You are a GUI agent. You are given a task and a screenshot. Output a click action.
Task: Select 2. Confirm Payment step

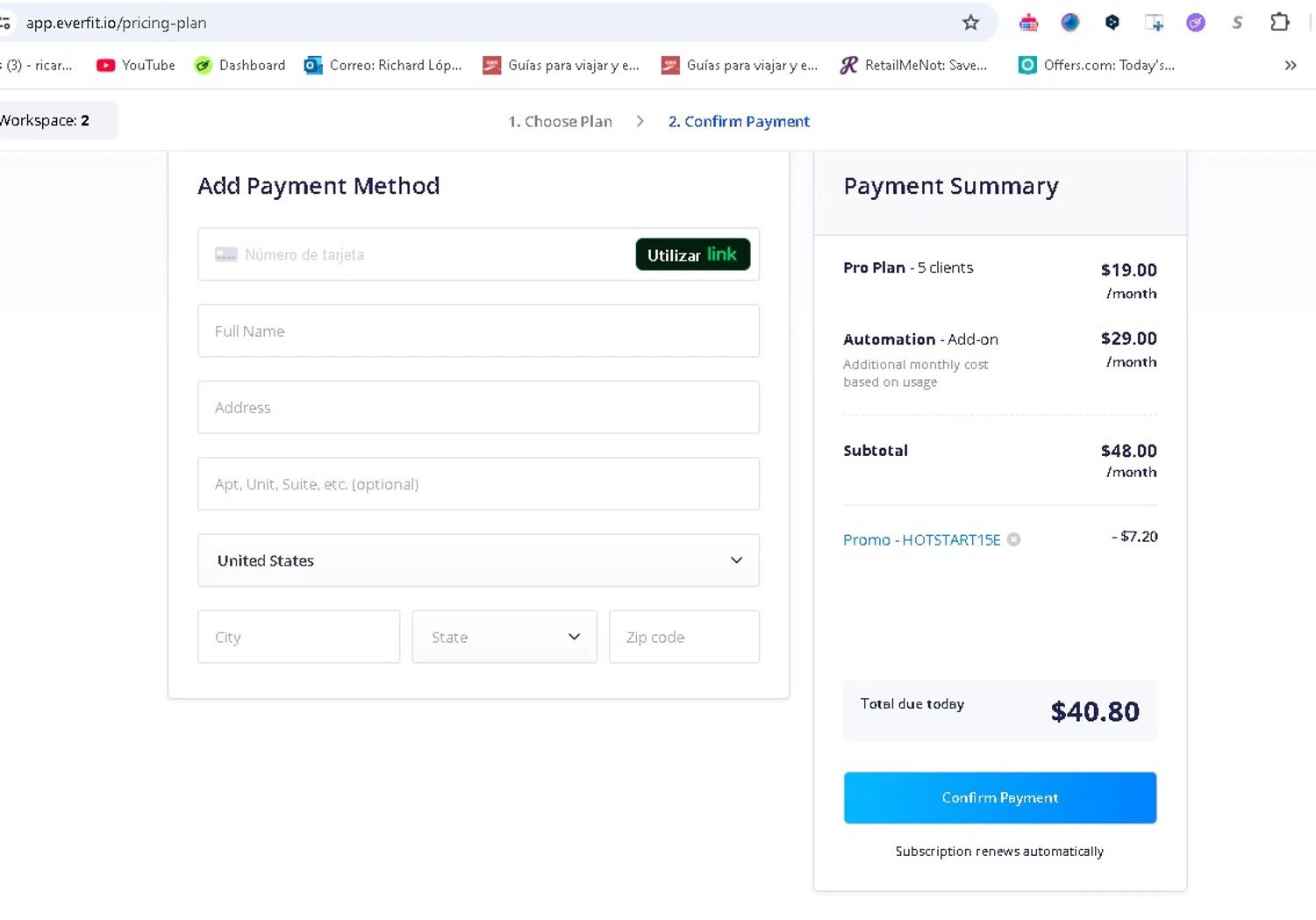[739, 121]
